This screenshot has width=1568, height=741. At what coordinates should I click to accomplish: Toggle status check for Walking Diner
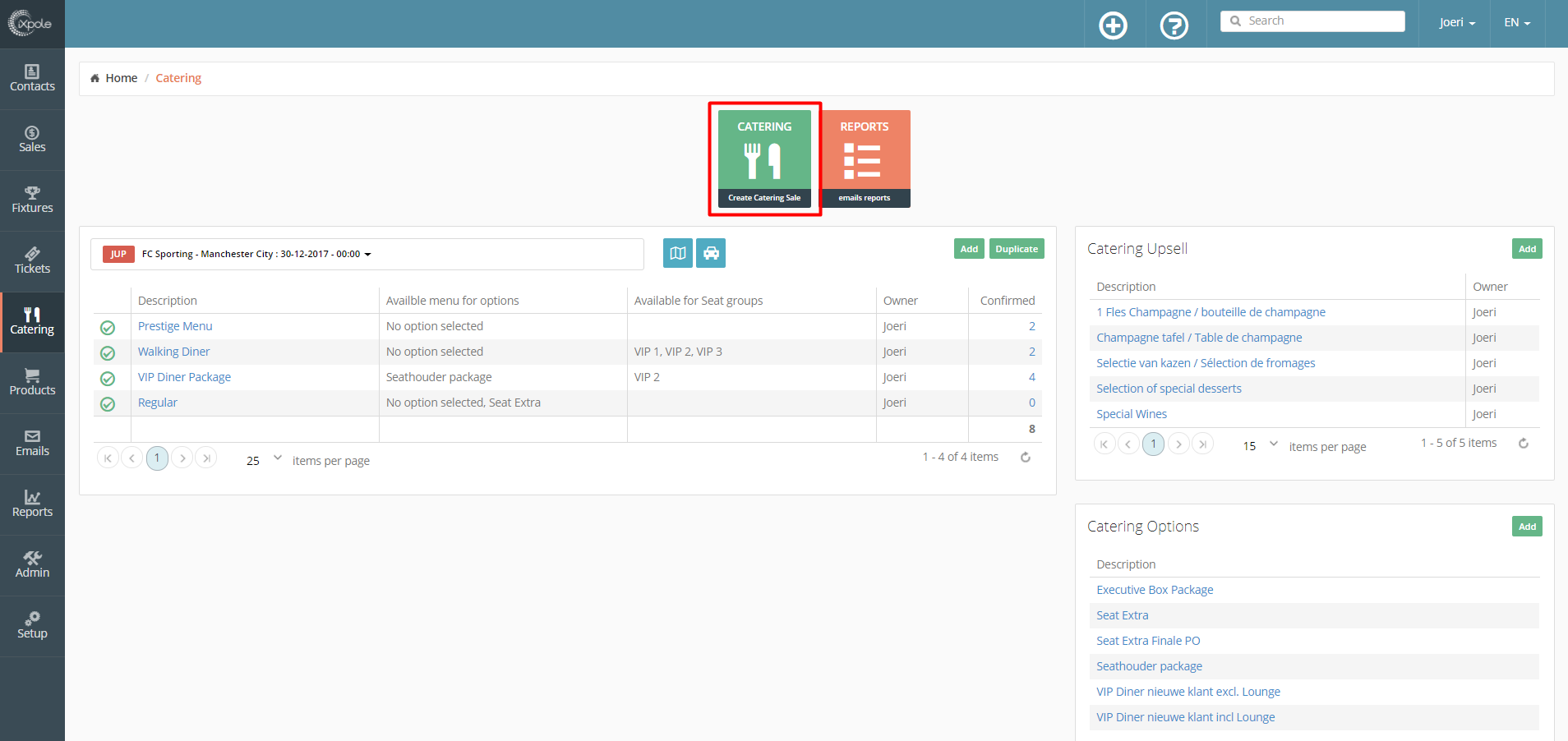(108, 353)
